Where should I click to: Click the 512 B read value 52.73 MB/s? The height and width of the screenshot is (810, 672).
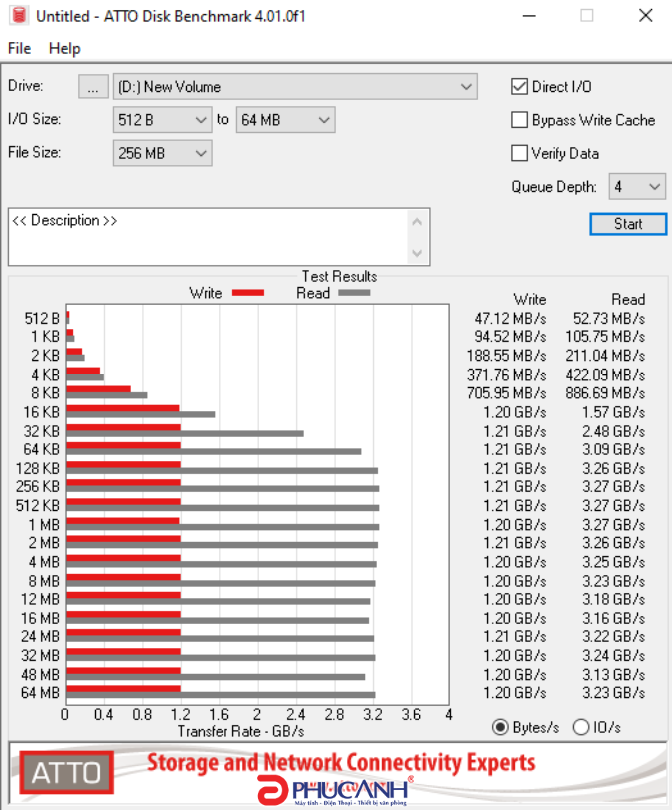pyautogui.click(x=609, y=319)
